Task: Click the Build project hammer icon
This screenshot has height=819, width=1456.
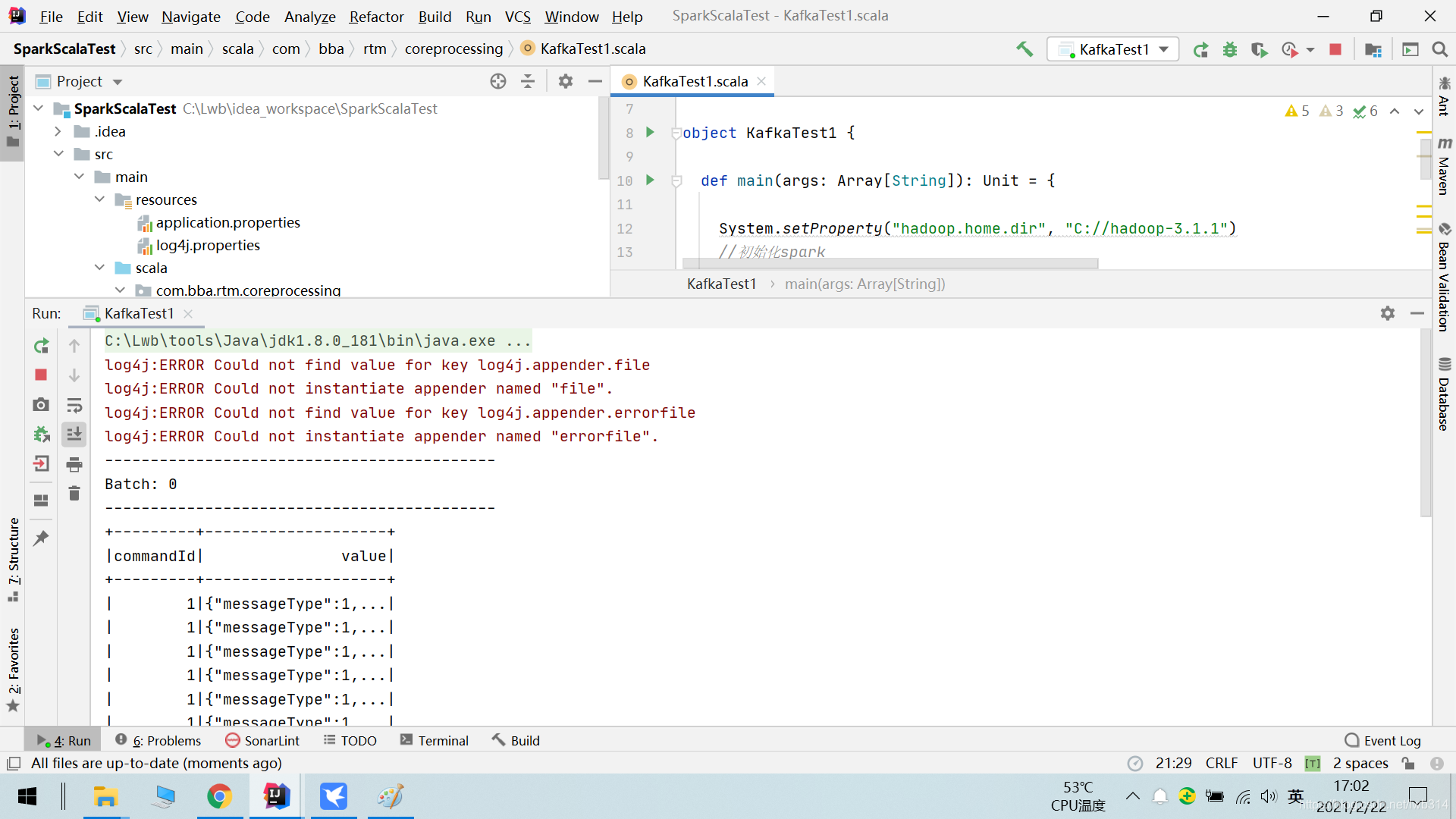Action: 1025,49
